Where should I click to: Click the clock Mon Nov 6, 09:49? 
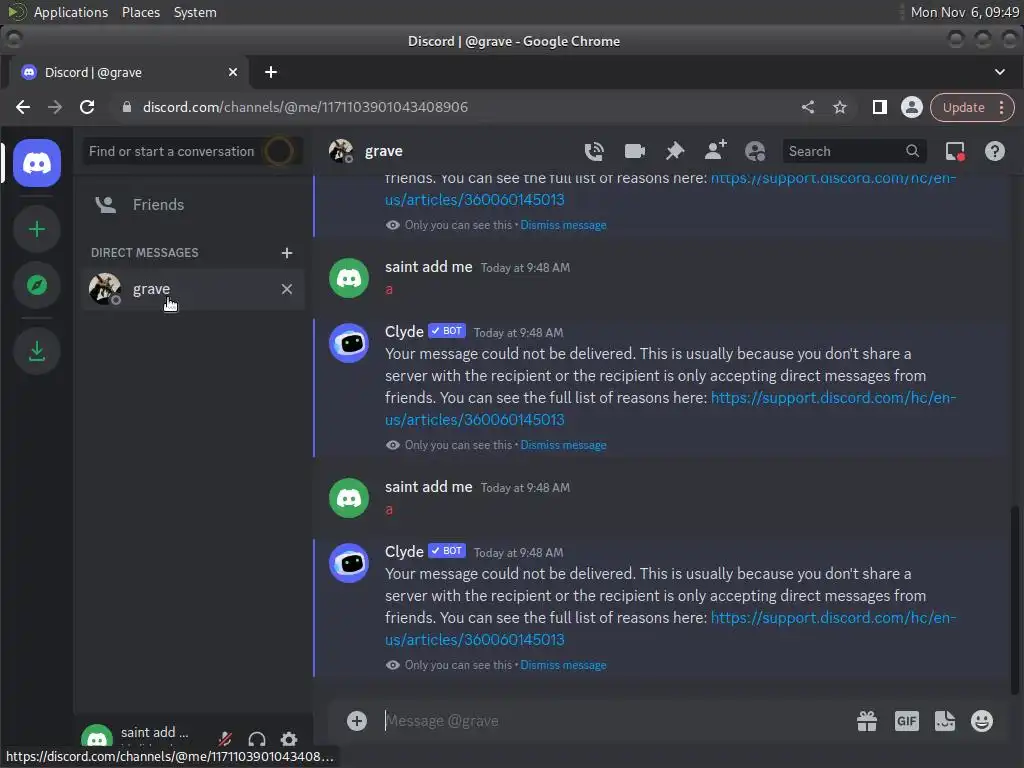pos(965,12)
